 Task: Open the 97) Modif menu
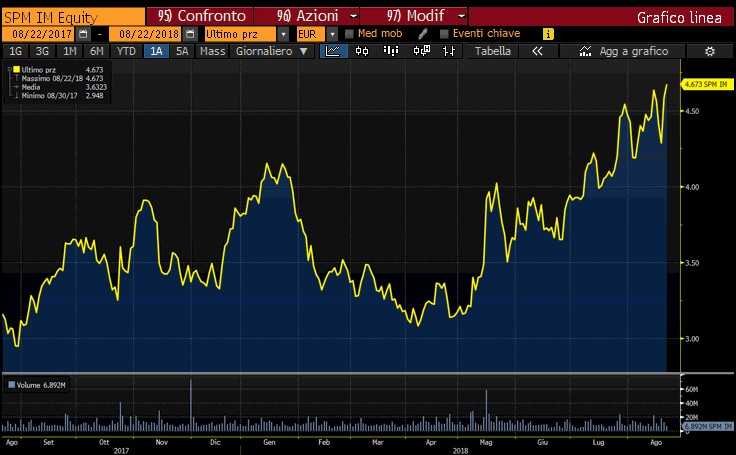coord(415,16)
